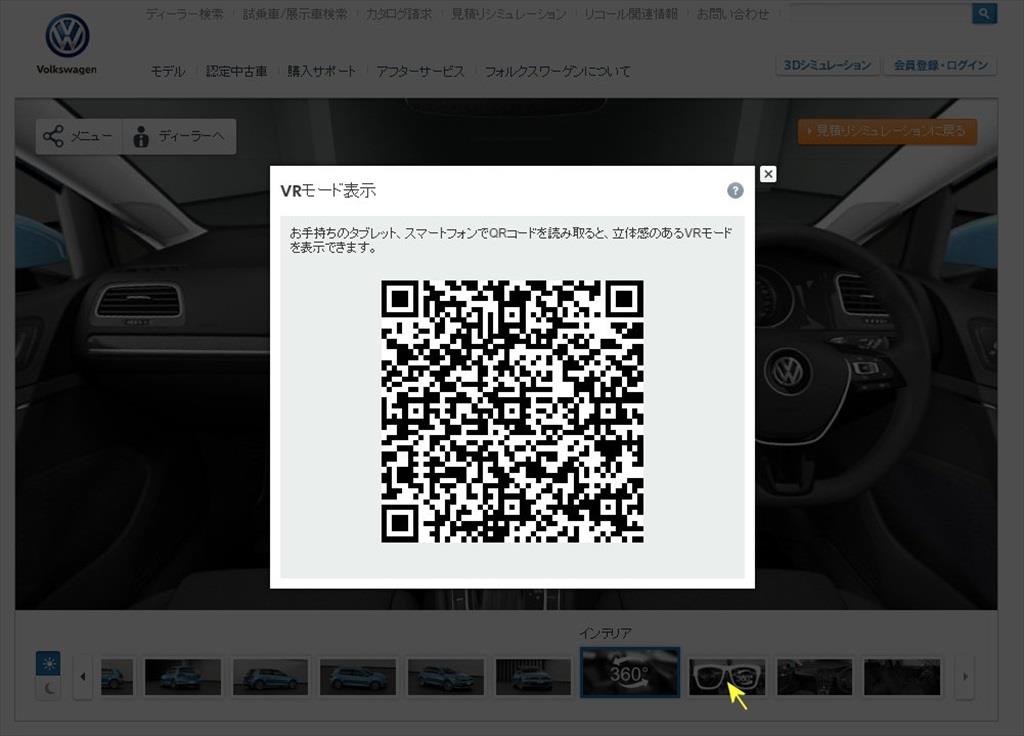Open the モデル menu
Screen dimensions: 1024x736
click(168, 71)
